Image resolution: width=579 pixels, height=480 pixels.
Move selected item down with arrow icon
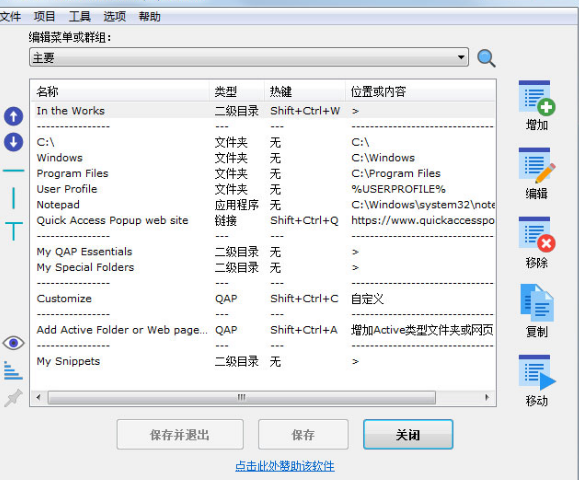tap(14, 142)
